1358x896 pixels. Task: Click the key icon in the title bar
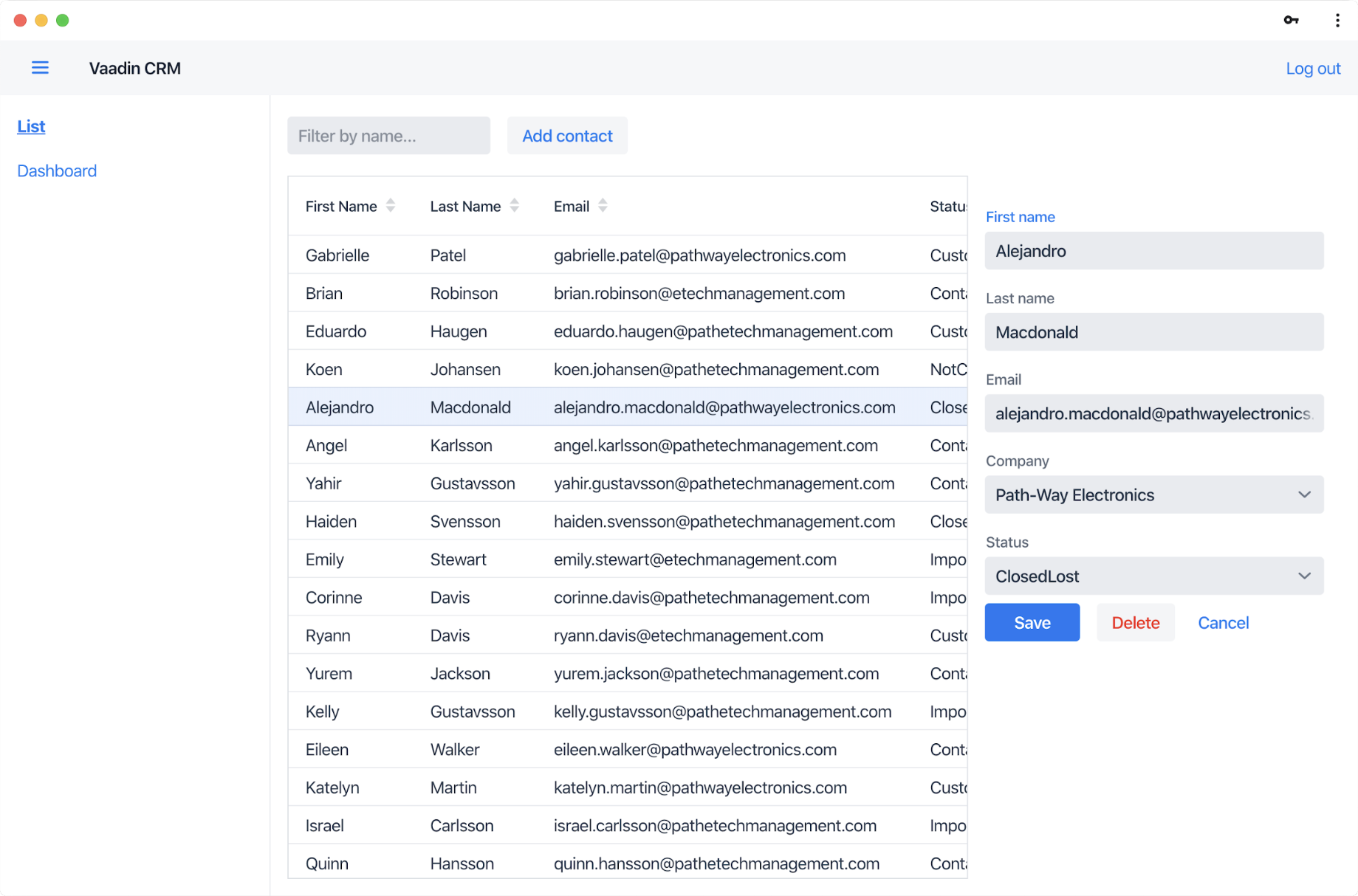tap(1291, 20)
